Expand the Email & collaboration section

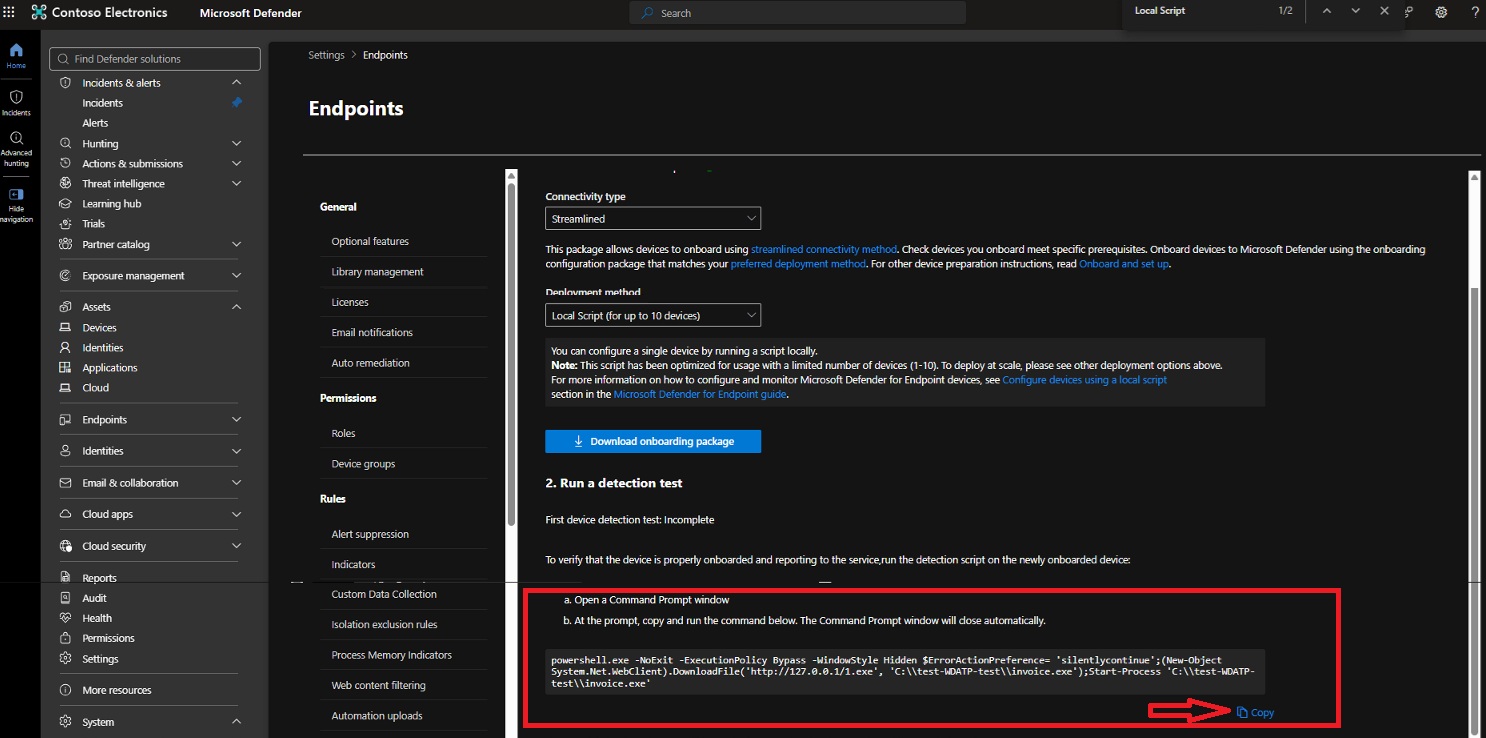237,483
